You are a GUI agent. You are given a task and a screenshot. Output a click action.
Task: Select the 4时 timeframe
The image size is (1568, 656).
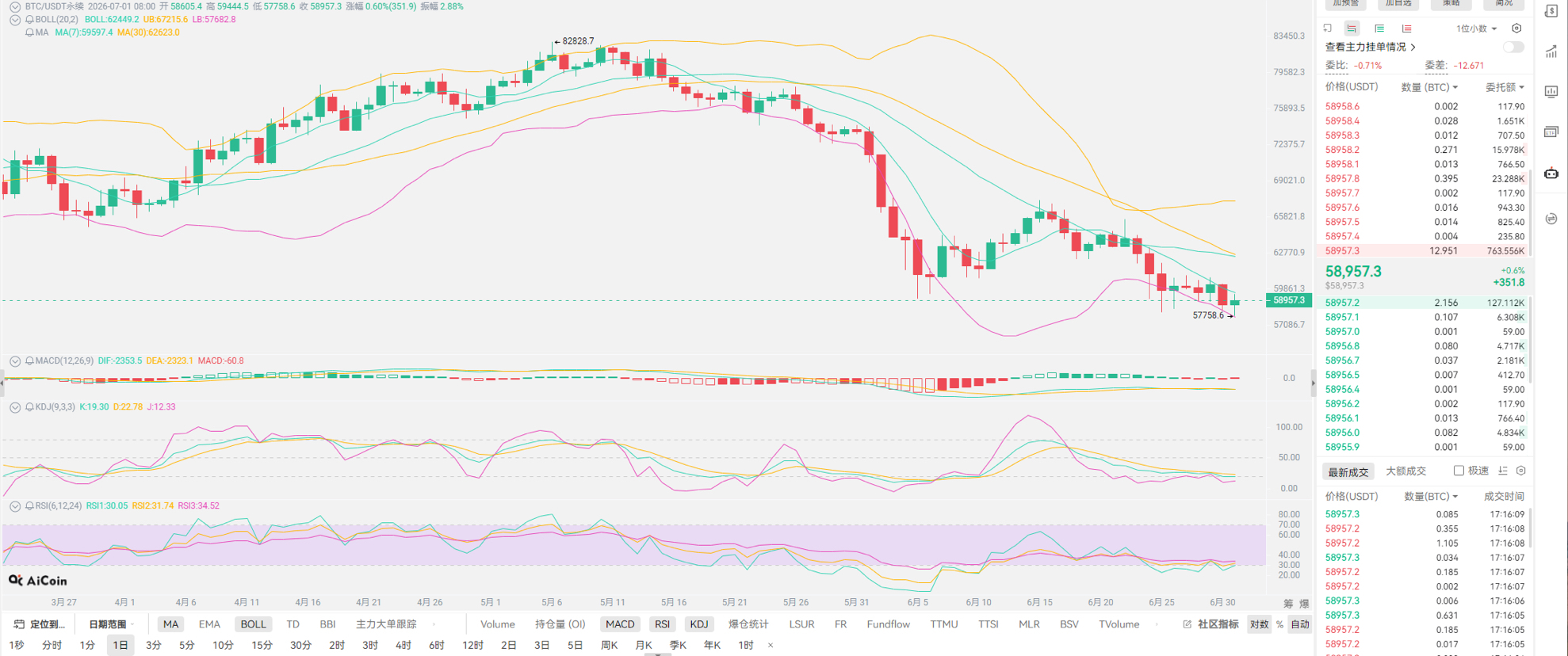tap(403, 645)
